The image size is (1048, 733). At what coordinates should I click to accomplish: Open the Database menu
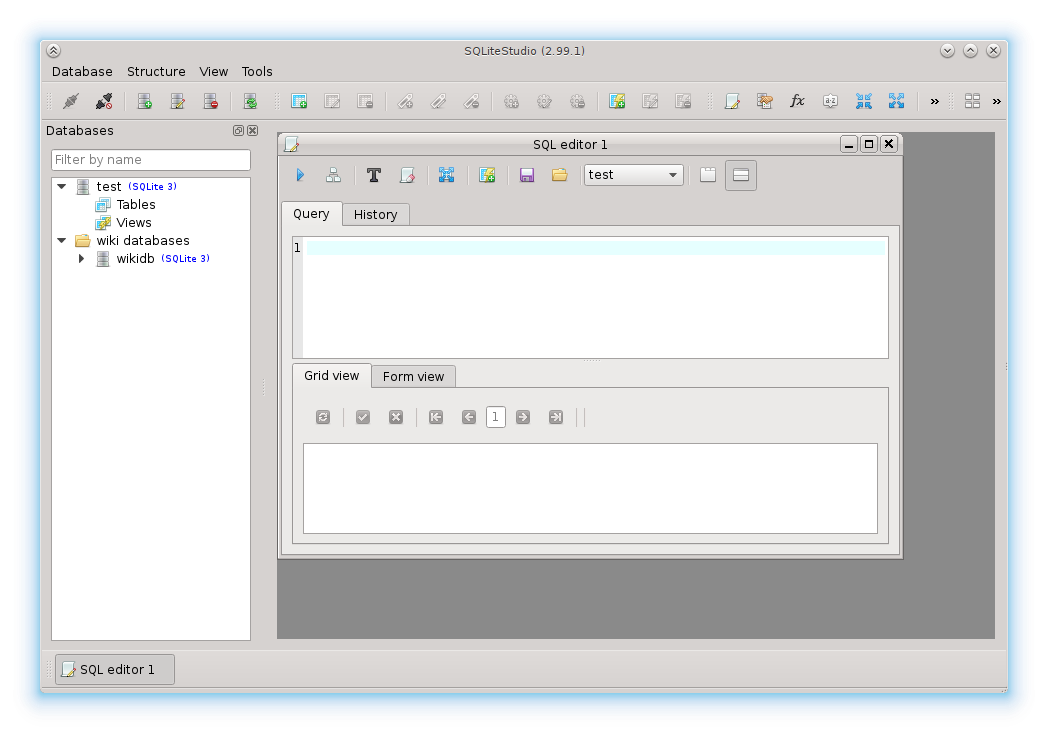pyautogui.click(x=82, y=71)
